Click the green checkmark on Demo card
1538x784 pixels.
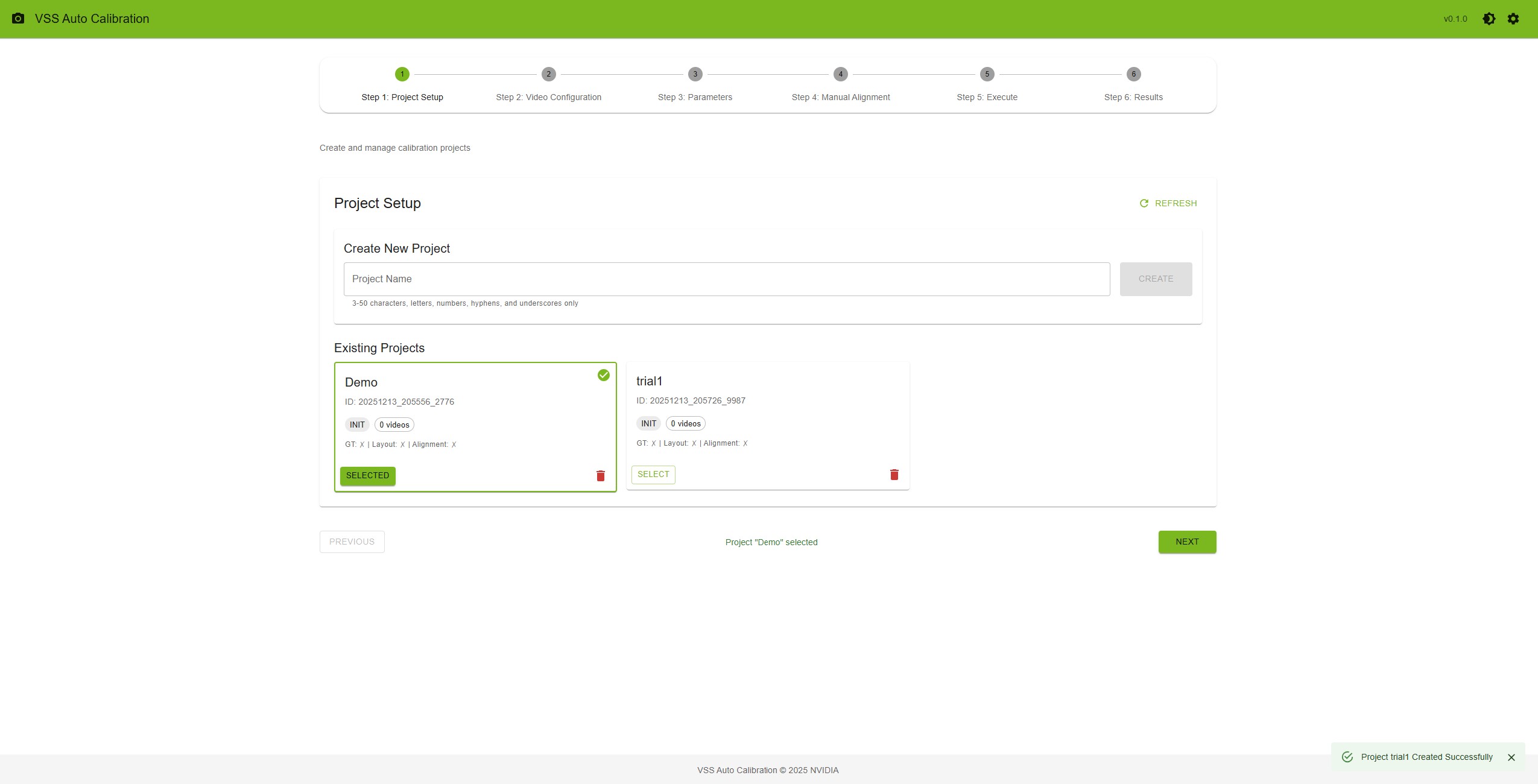point(603,375)
